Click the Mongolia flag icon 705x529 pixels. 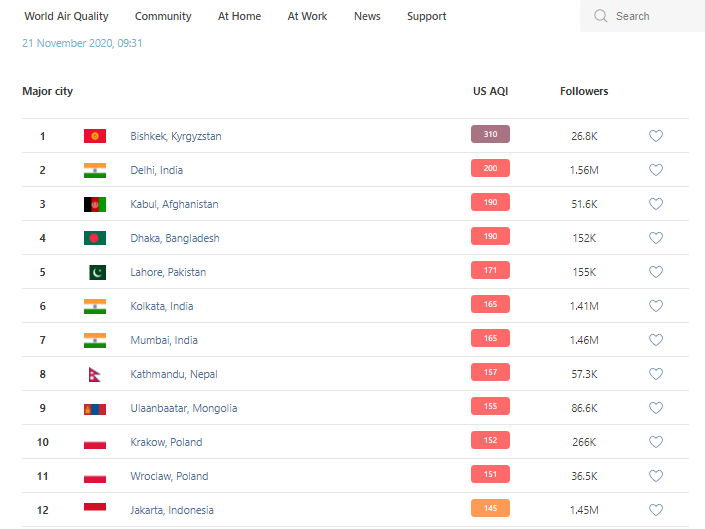click(95, 408)
